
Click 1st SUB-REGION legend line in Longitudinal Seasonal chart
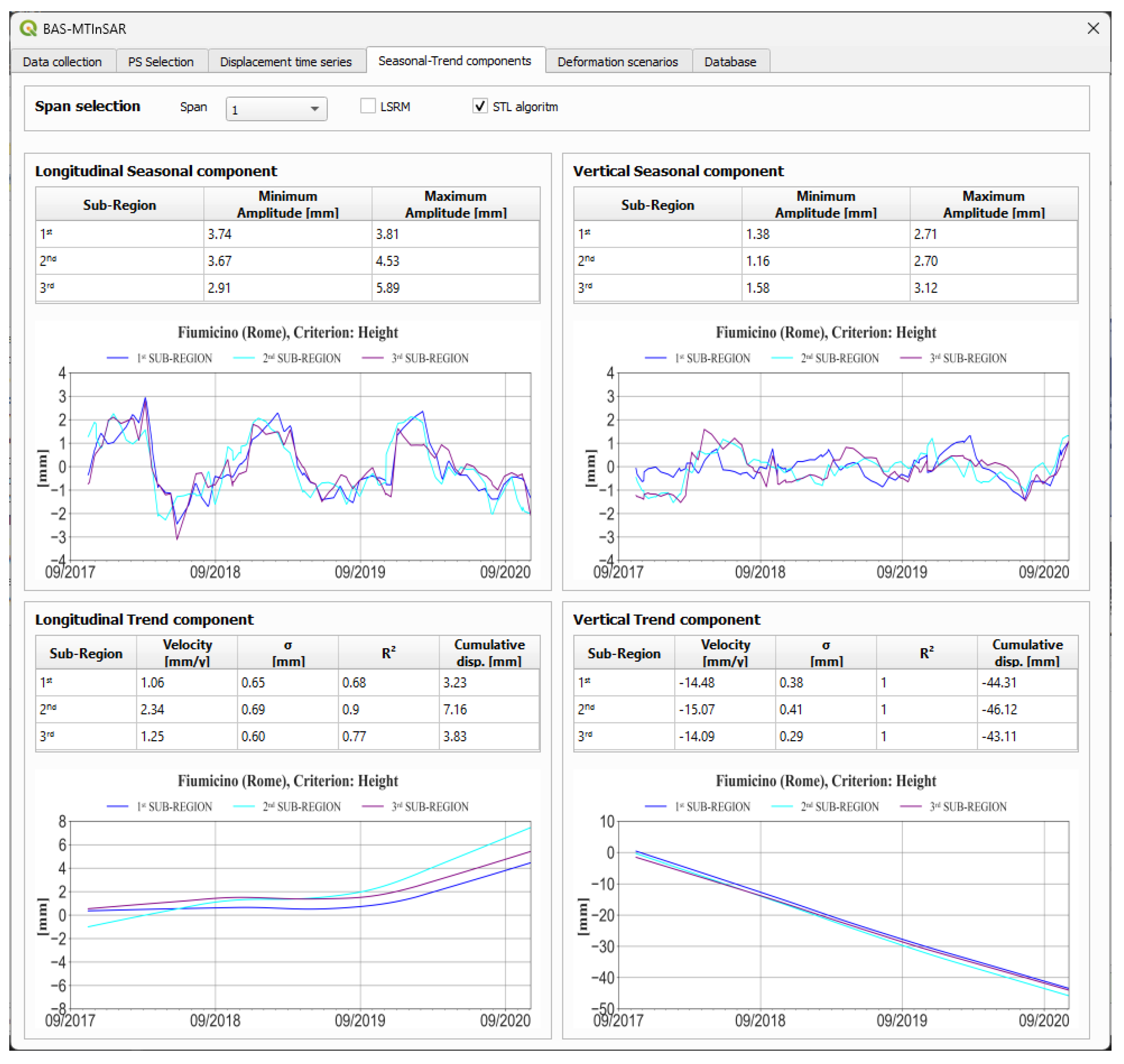click(117, 358)
